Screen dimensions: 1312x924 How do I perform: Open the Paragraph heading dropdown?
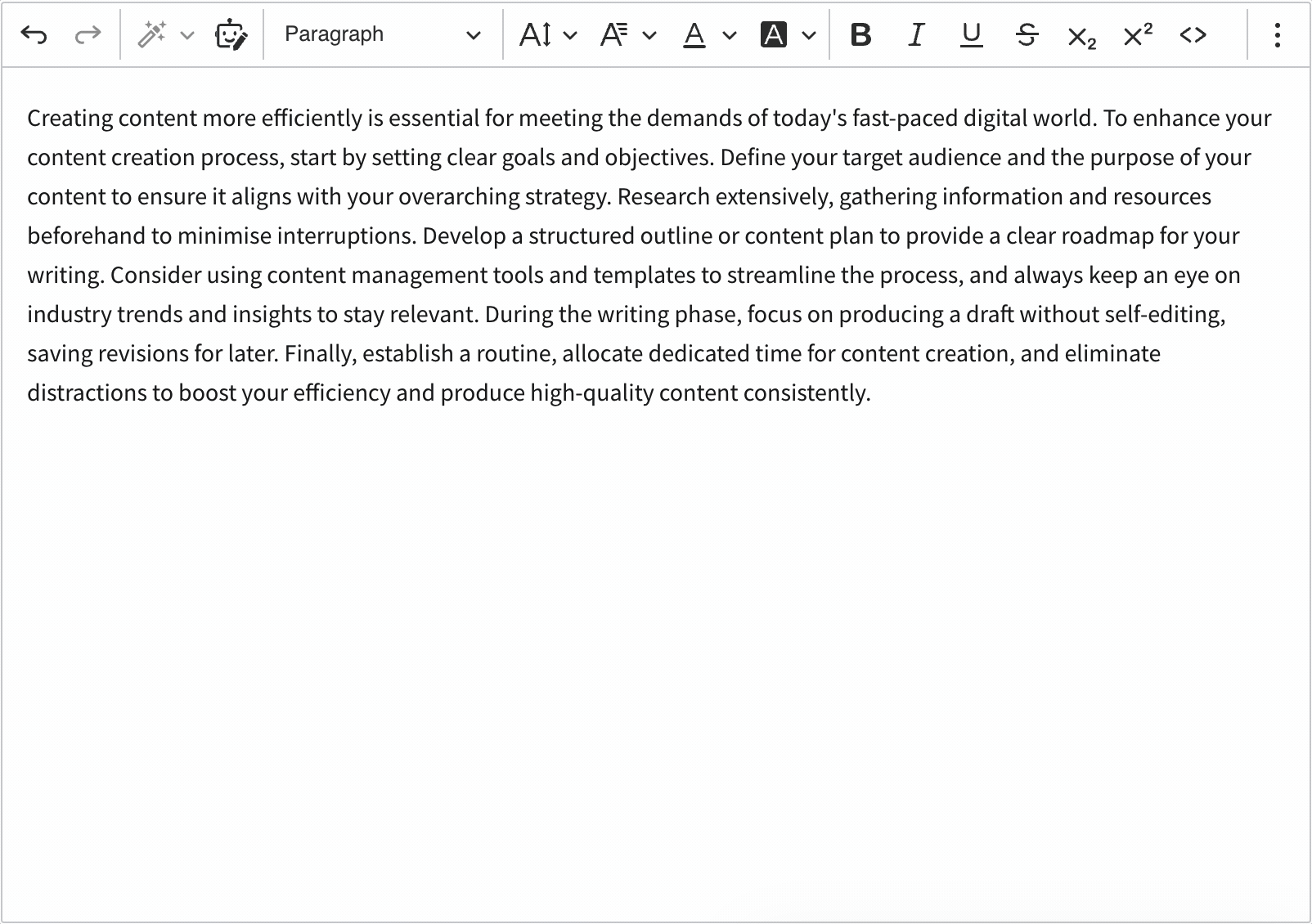pos(382,34)
